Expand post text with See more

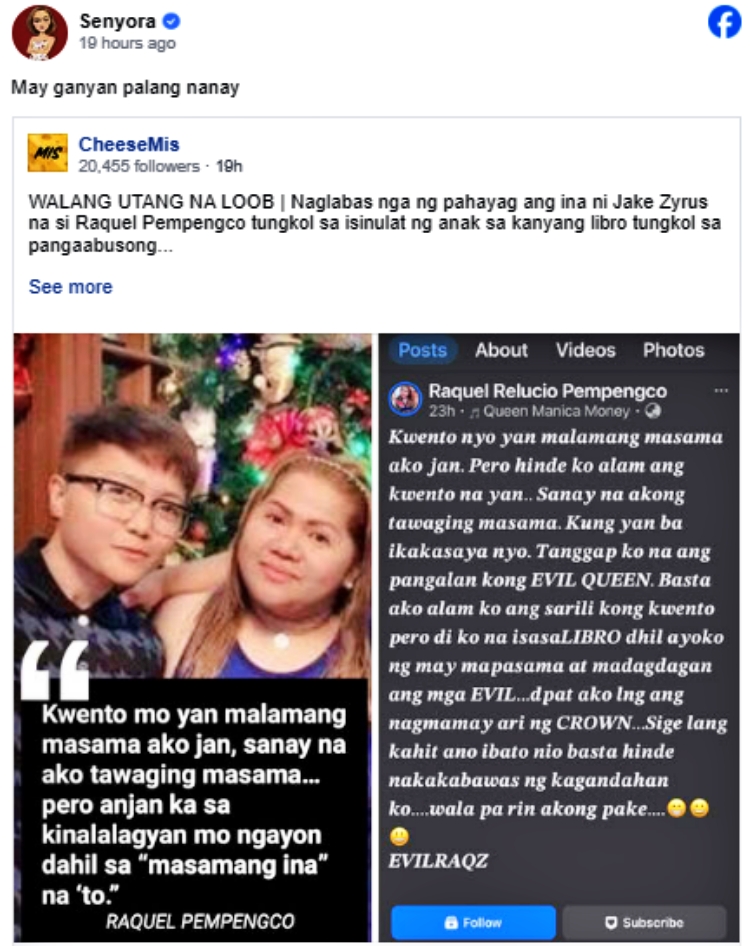point(71,287)
